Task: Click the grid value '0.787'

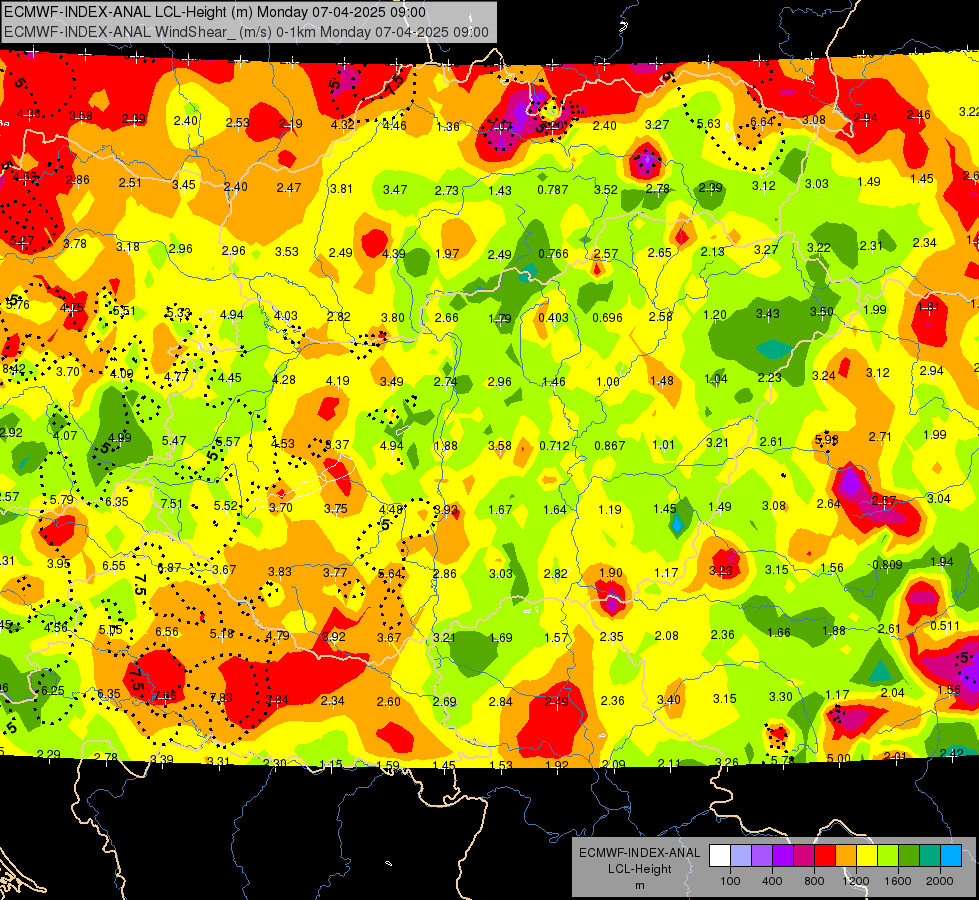Action: tap(553, 189)
